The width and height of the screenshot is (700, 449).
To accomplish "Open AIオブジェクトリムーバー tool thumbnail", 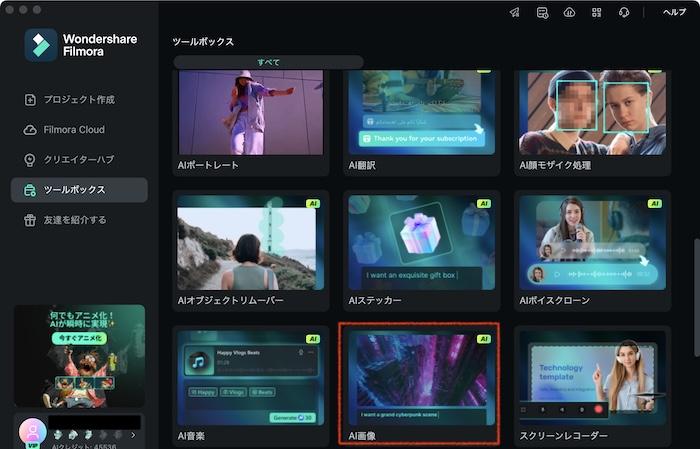I will (x=250, y=243).
